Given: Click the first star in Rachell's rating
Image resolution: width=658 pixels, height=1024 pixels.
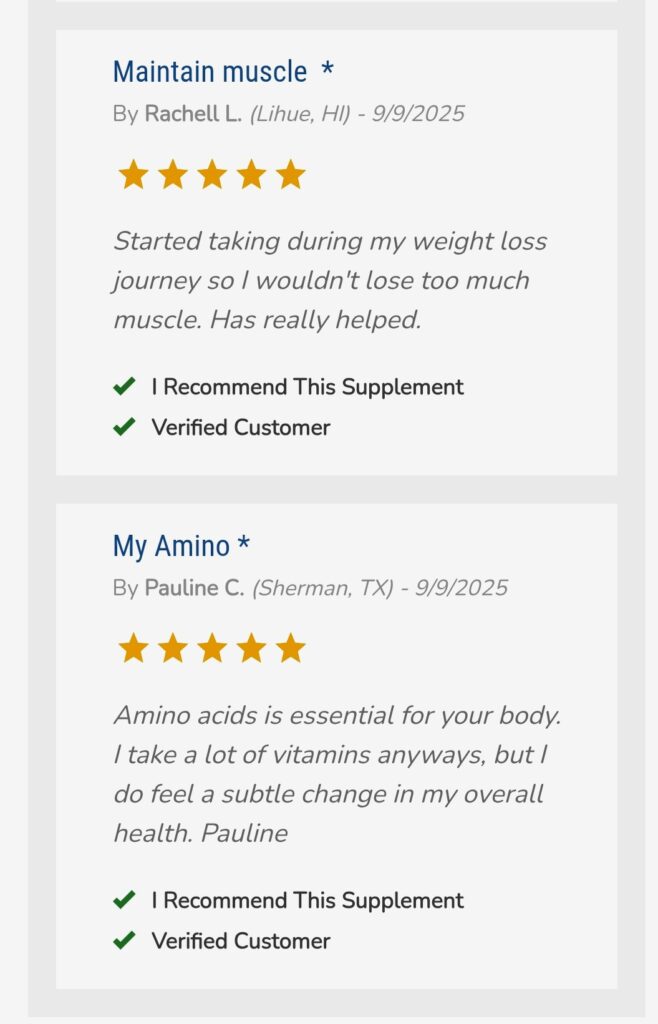Looking at the screenshot, I should click(x=133, y=175).
